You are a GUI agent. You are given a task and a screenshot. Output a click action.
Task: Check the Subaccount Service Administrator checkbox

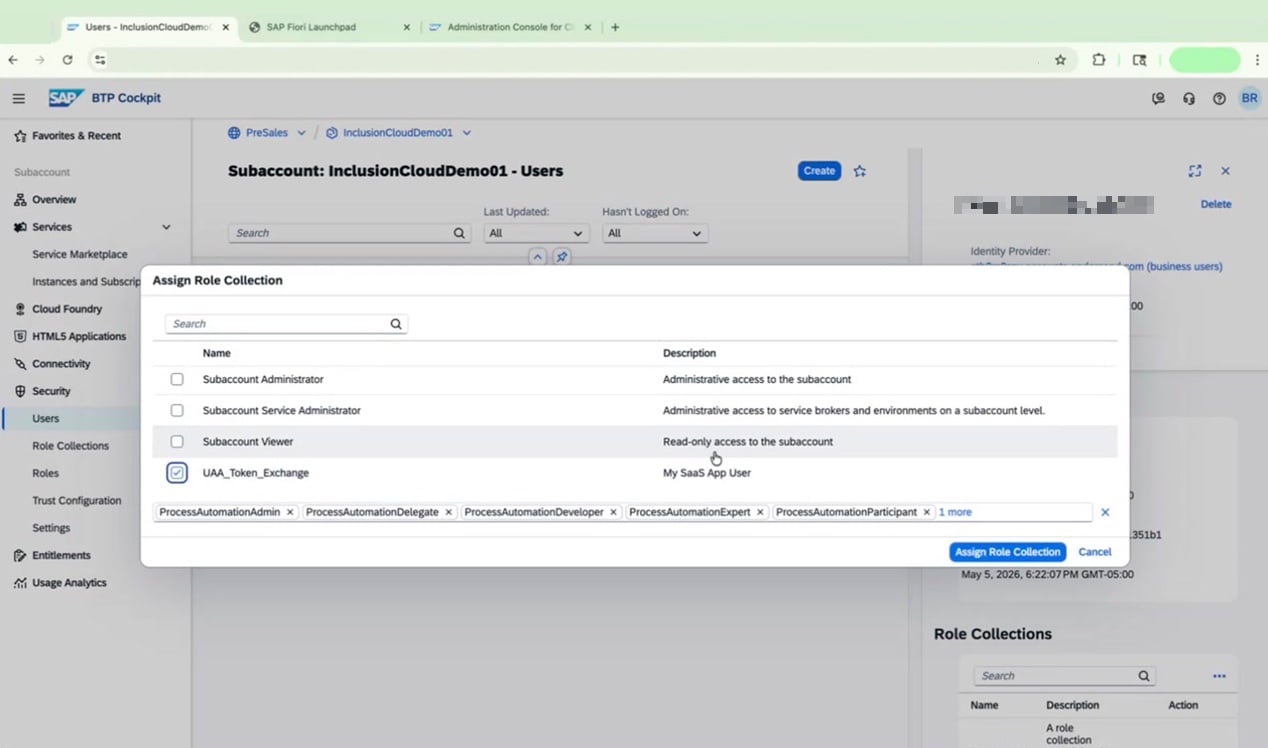tap(177, 411)
